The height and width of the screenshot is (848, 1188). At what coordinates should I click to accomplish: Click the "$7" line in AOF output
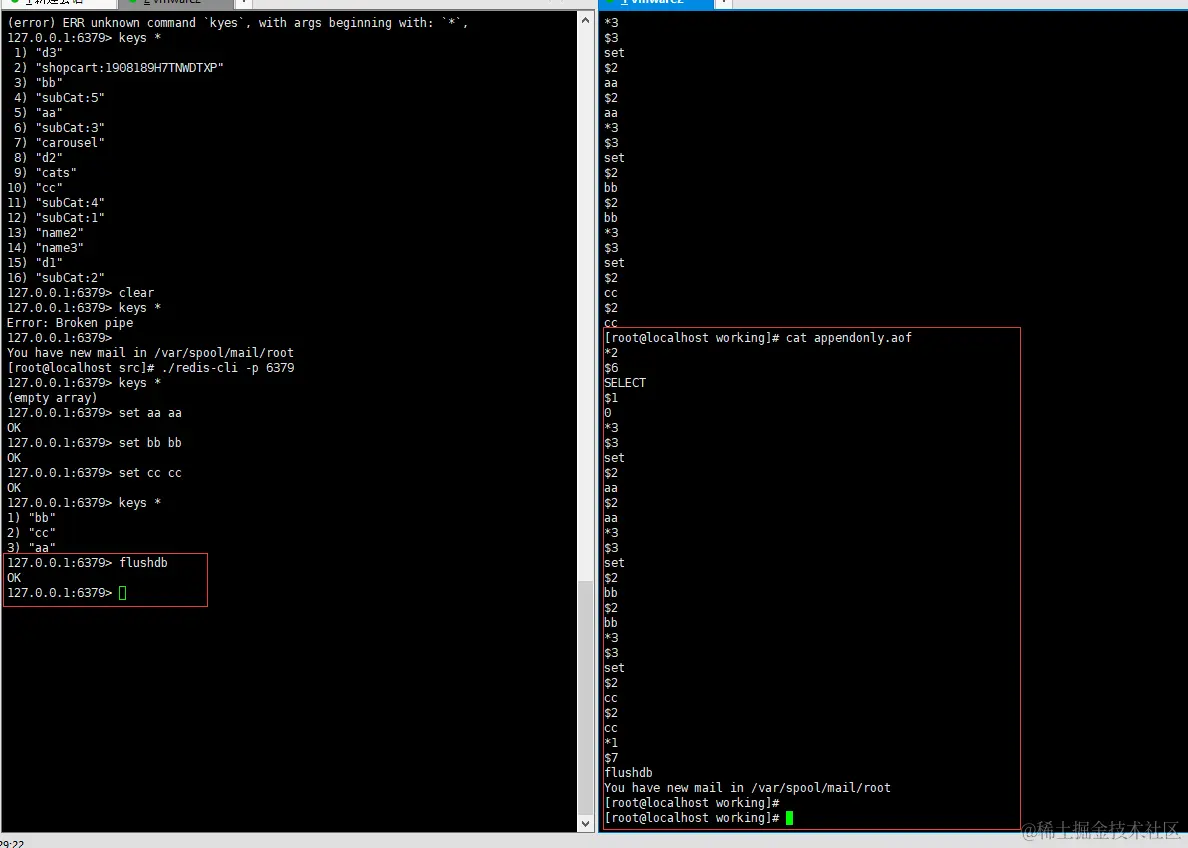coord(611,758)
